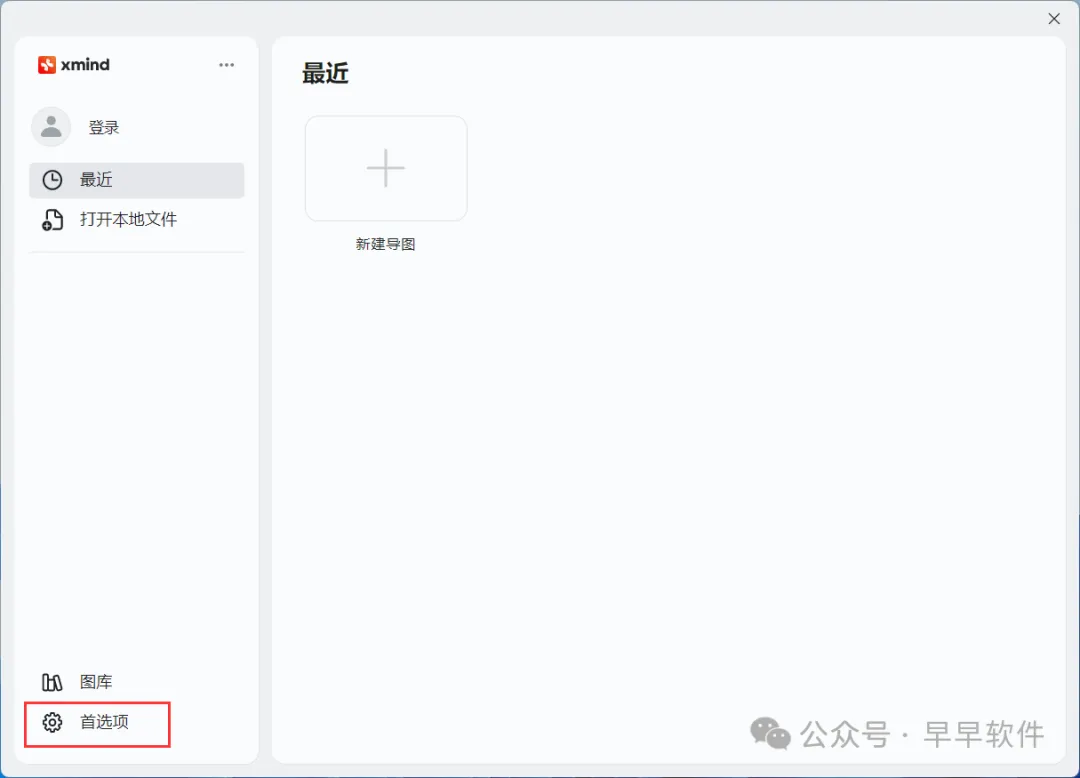Click the clock icon beside 最近
The image size is (1080, 778).
[x=52, y=180]
